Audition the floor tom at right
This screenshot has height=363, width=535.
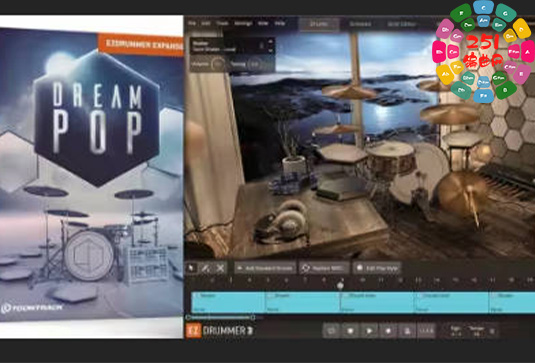point(463,140)
